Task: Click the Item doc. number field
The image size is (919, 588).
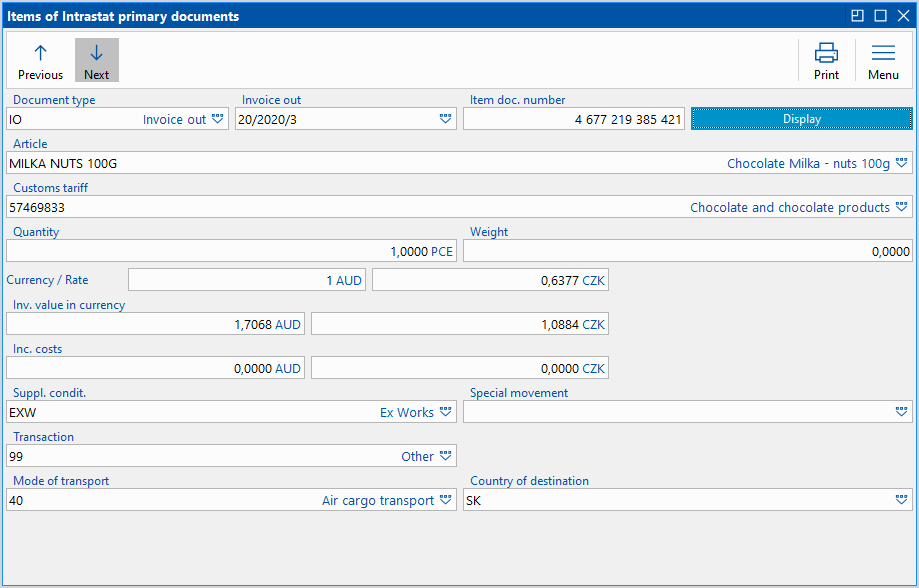Action: [x=574, y=119]
